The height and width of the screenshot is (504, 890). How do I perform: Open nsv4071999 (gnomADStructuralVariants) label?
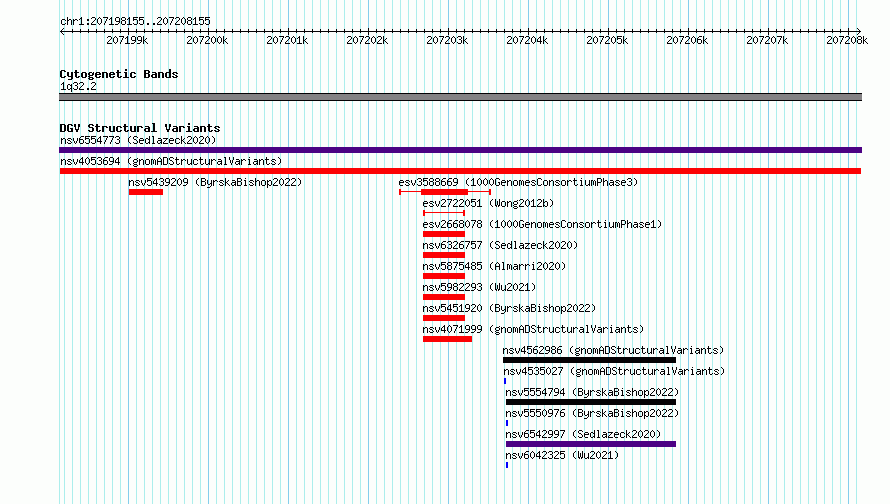[x=533, y=329]
